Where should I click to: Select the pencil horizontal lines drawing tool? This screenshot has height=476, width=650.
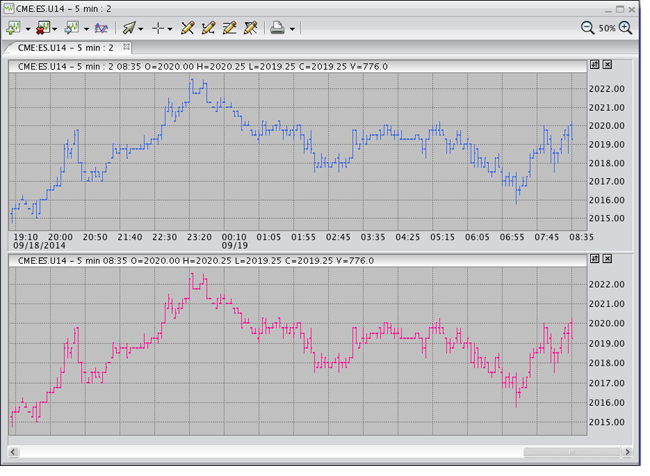[229, 28]
